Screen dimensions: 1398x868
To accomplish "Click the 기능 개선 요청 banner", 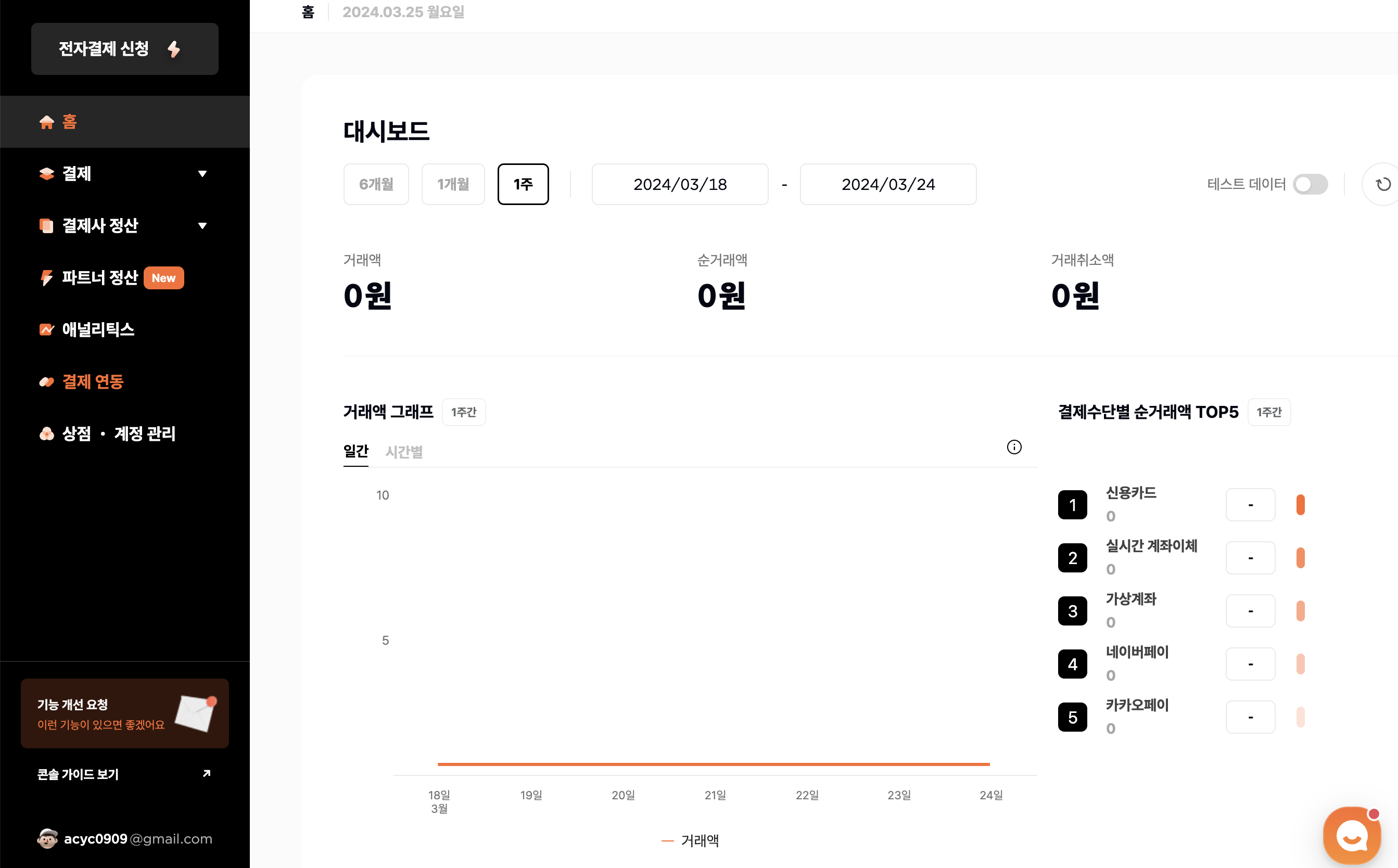I will (x=124, y=713).
